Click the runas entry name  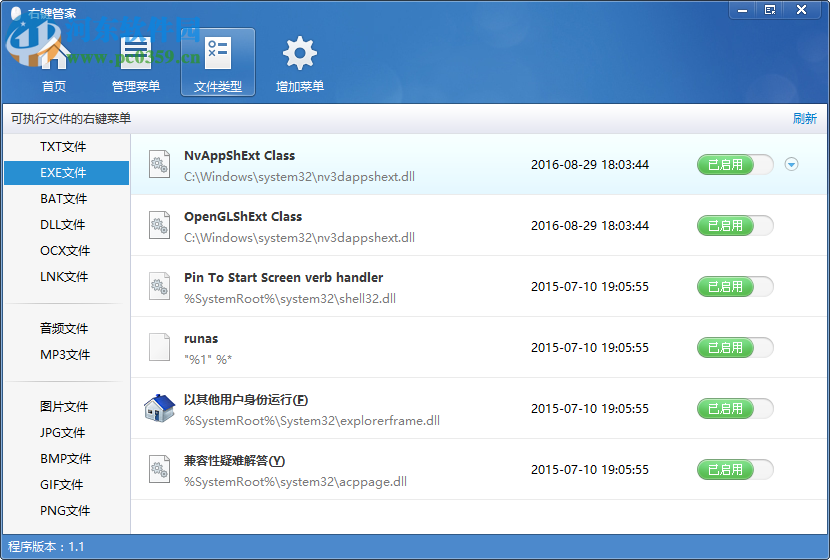201,339
